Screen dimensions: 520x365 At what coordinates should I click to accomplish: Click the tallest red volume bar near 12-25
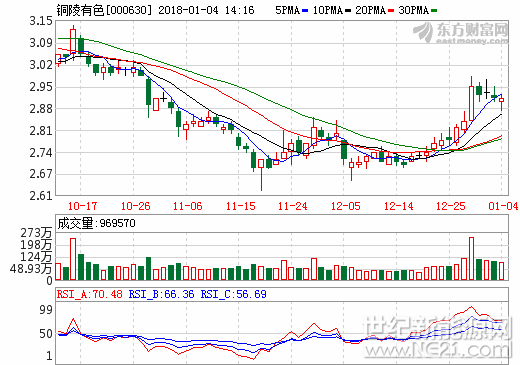click(471, 259)
